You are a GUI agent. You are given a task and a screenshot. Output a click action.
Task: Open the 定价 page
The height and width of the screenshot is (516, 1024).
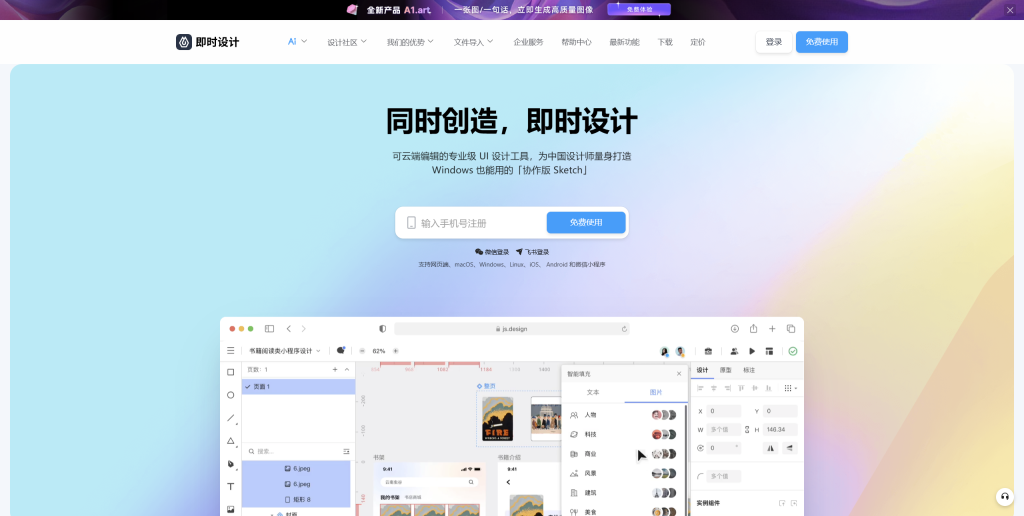697,42
